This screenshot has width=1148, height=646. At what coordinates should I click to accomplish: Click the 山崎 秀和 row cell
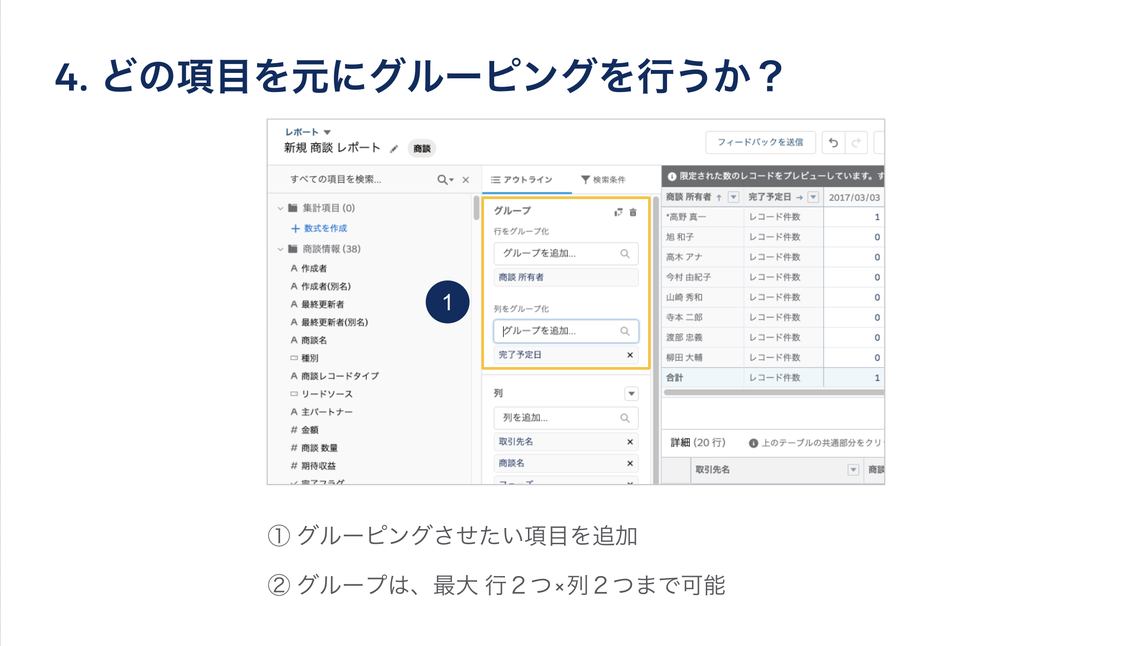pyautogui.click(x=703, y=297)
